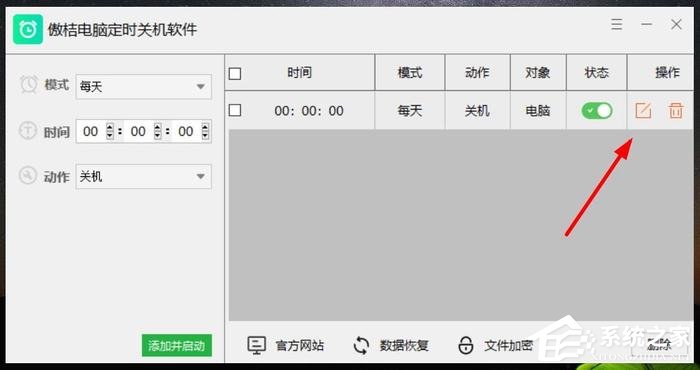Click the seconds stepper arrows
This screenshot has width=700, height=370.
(205, 131)
